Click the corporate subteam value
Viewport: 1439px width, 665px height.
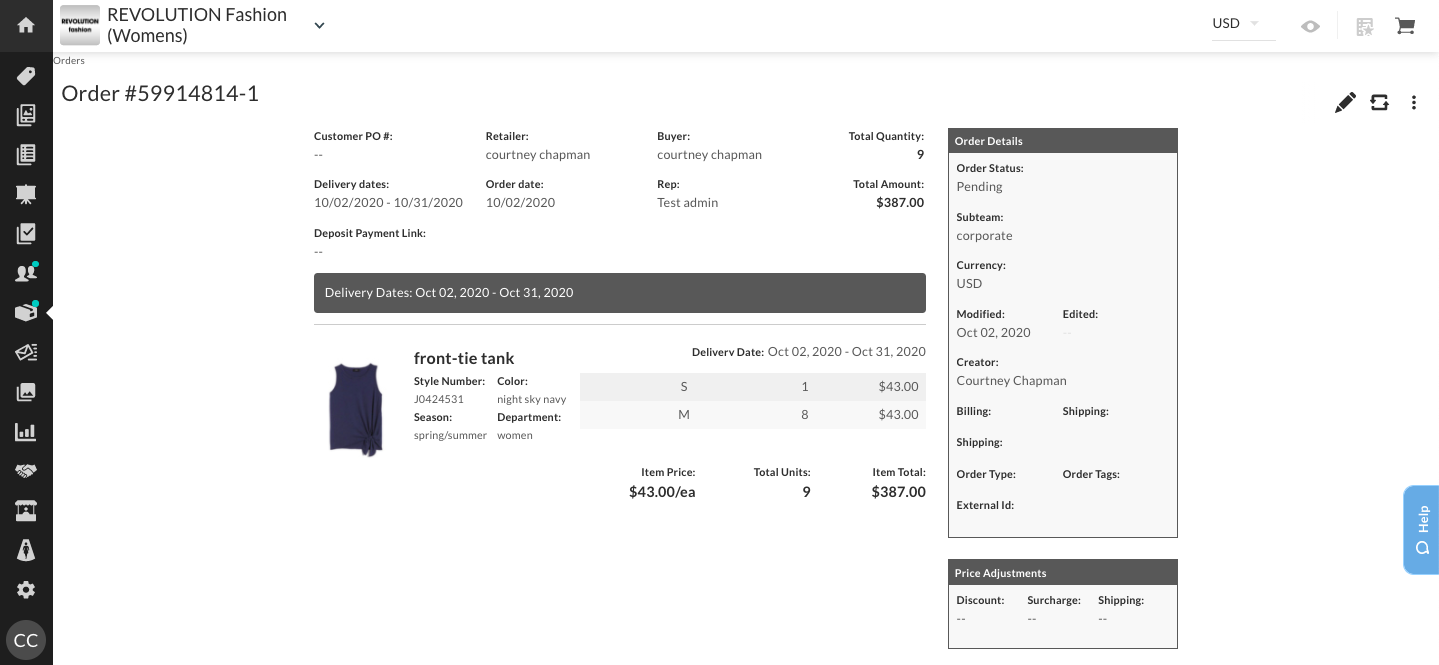(984, 236)
